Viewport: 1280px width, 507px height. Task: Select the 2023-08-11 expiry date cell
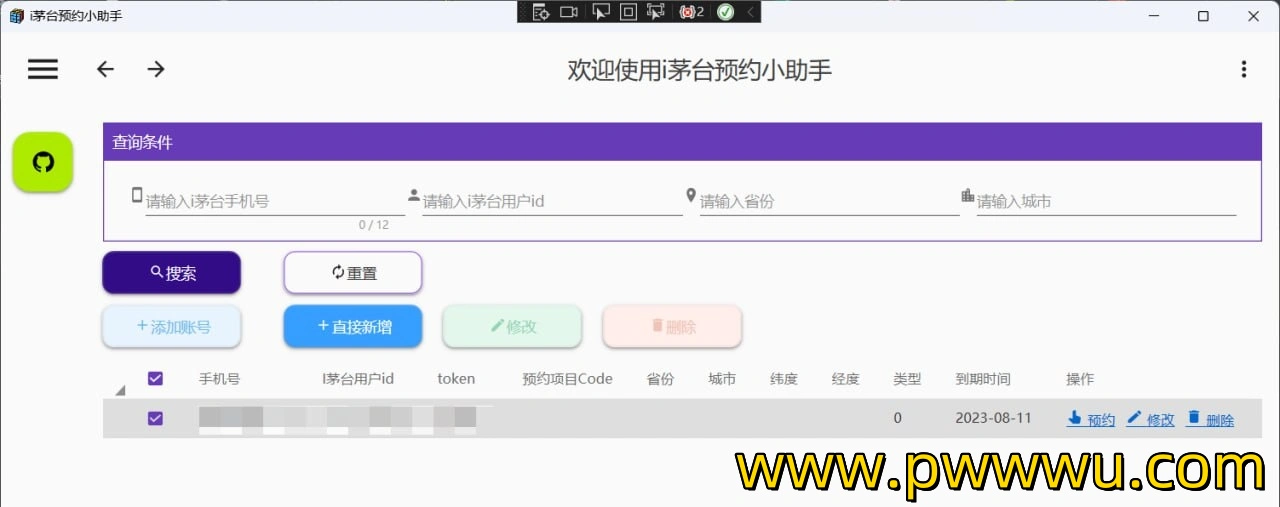(993, 418)
